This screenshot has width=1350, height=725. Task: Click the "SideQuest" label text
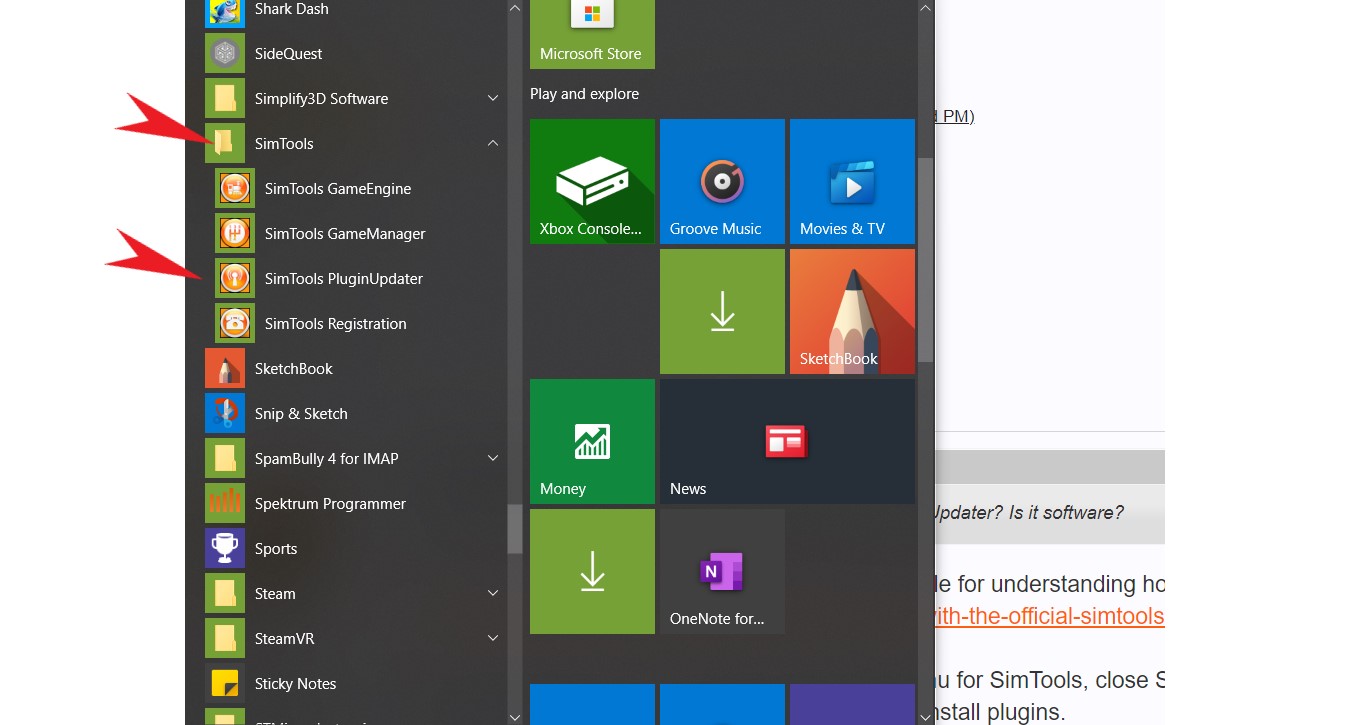[288, 54]
